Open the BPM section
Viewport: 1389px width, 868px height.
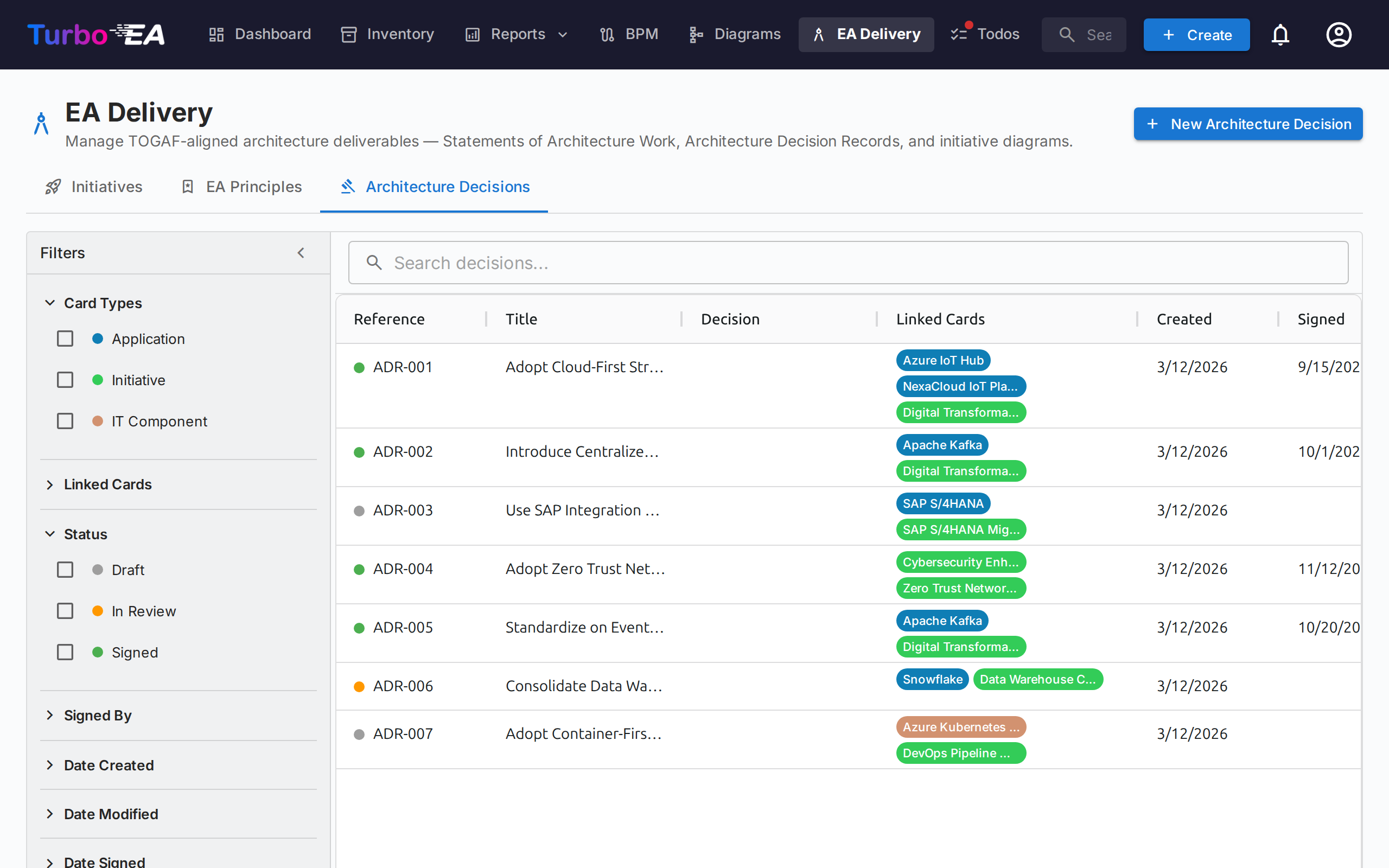tap(629, 34)
